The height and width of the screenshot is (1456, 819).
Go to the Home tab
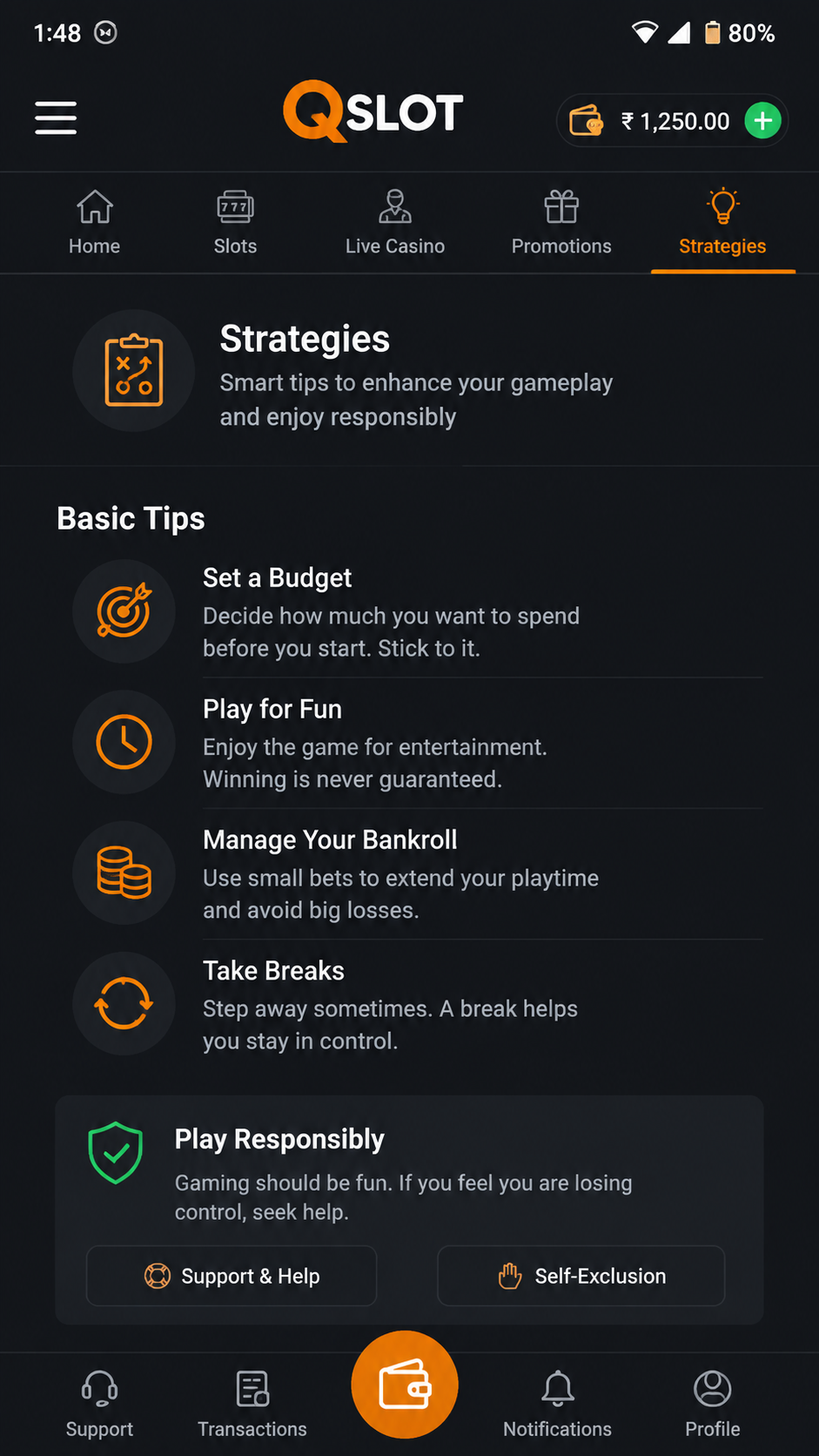click(x=95, y=223)
